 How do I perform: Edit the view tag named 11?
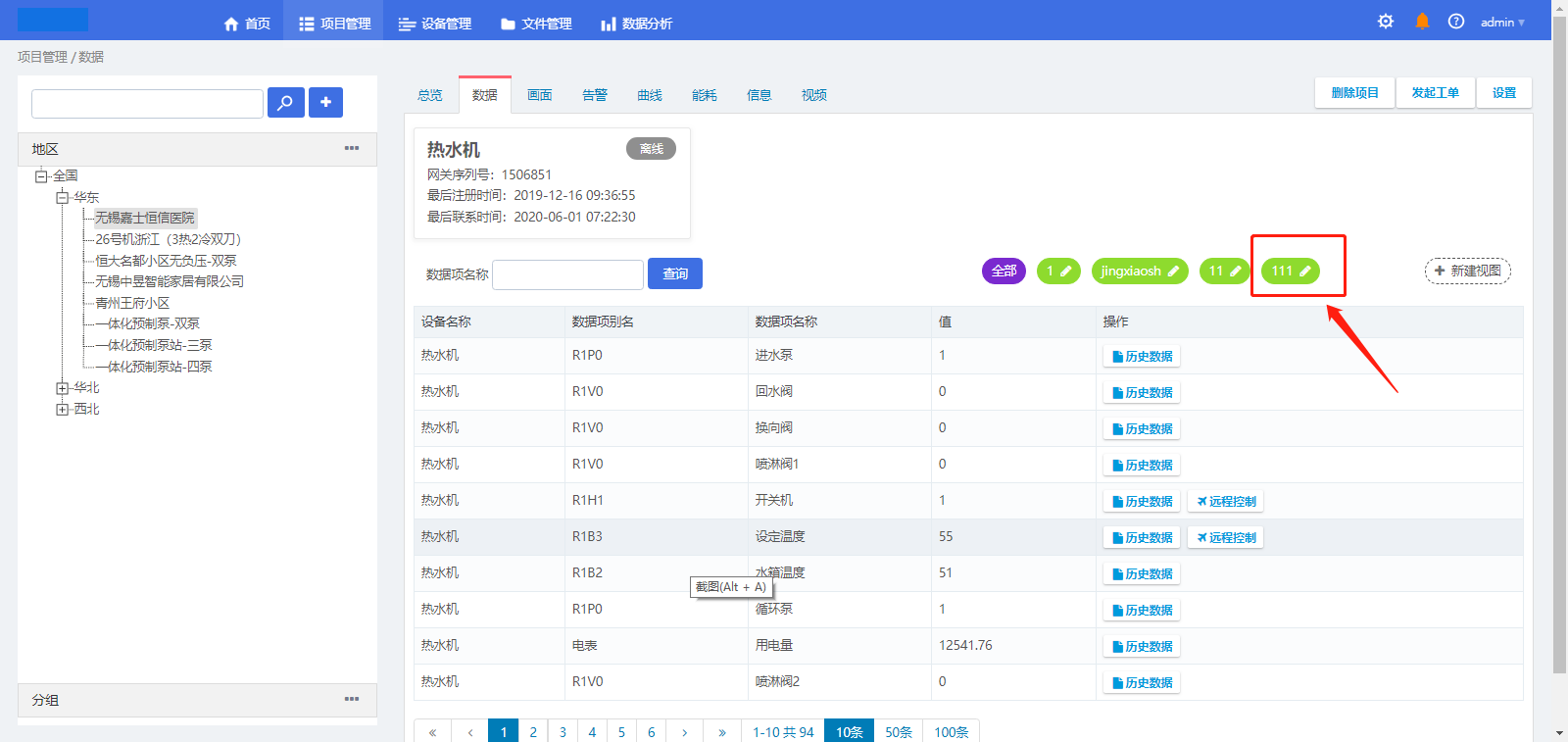[1235, 272]
